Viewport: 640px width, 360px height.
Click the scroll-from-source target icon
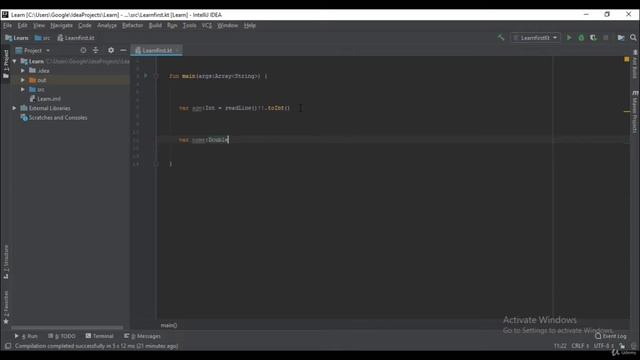point(83,50)
